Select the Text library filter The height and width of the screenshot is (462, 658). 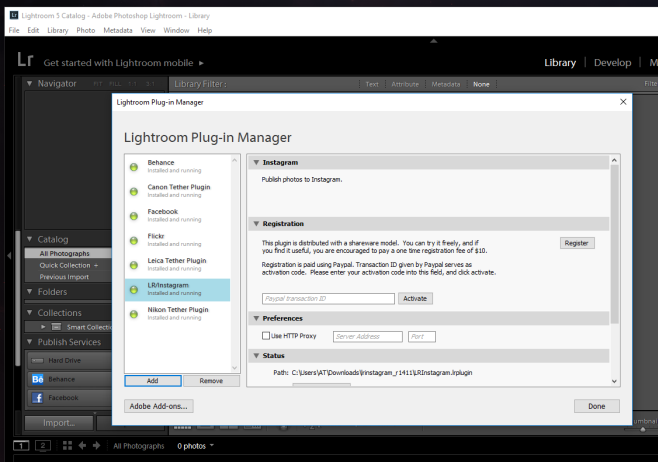pos(372,84)
